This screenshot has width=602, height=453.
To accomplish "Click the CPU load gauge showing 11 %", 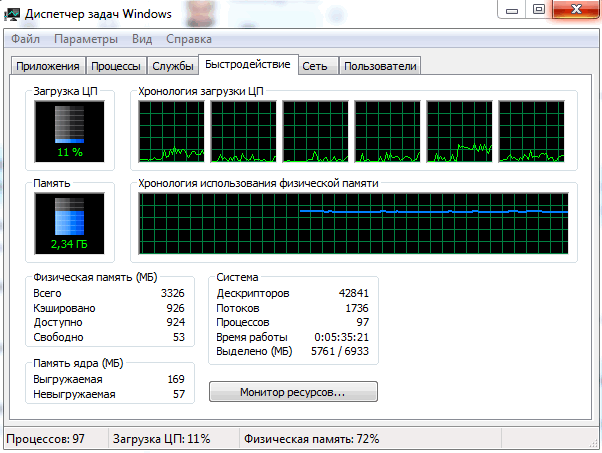I will pos(69,131).
